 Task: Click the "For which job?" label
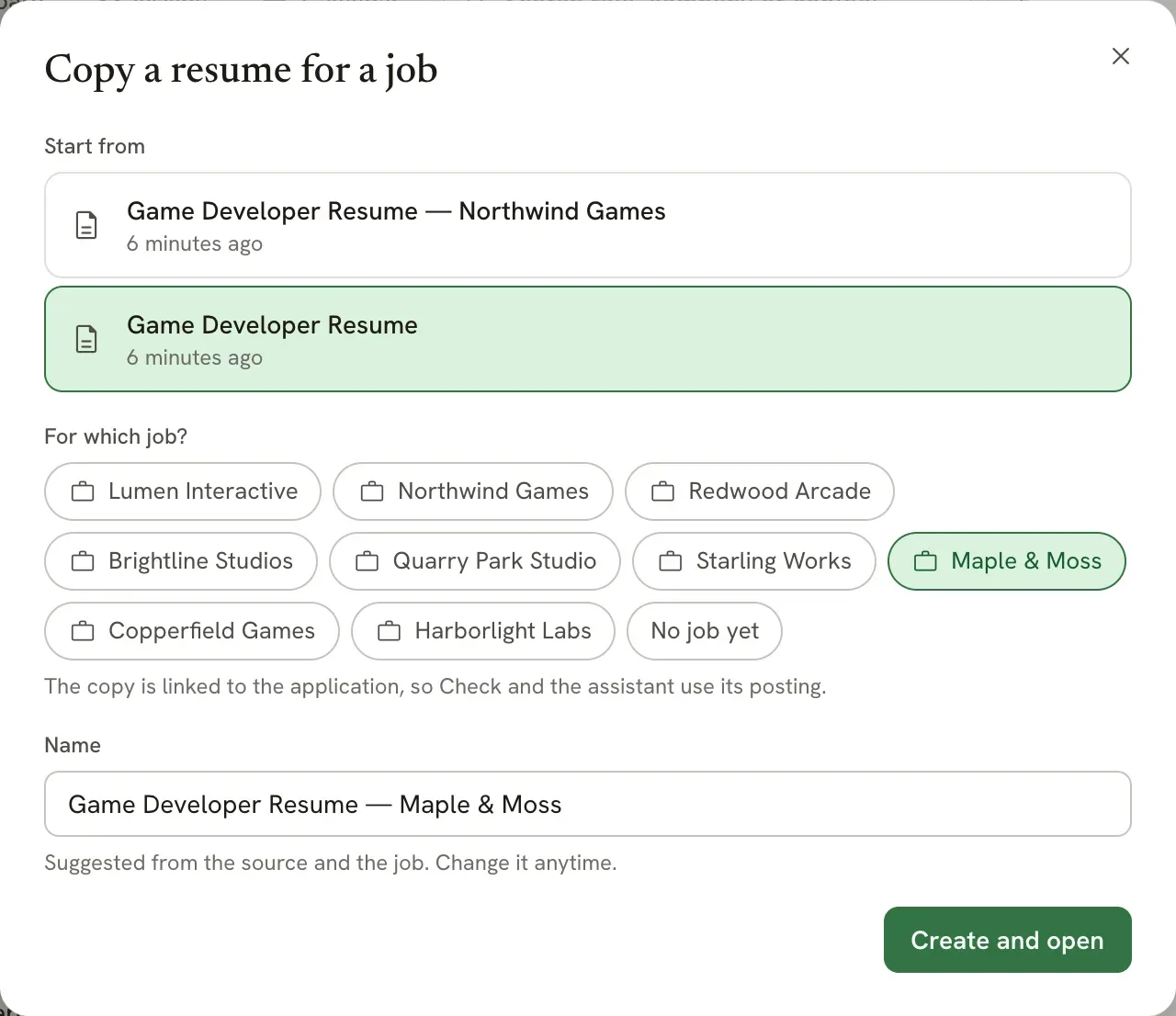[116, 436]
